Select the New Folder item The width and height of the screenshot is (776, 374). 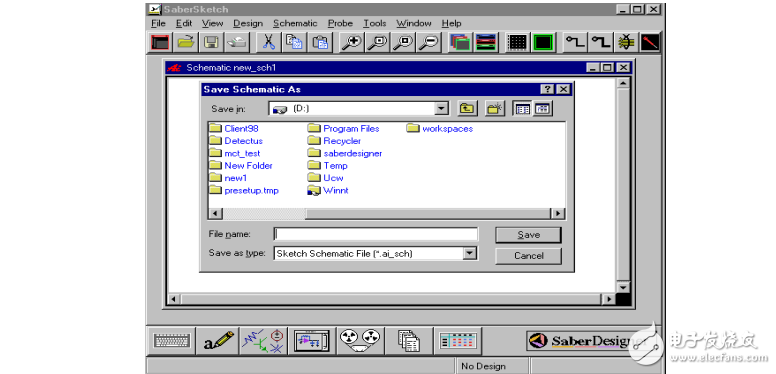point(241,166)
